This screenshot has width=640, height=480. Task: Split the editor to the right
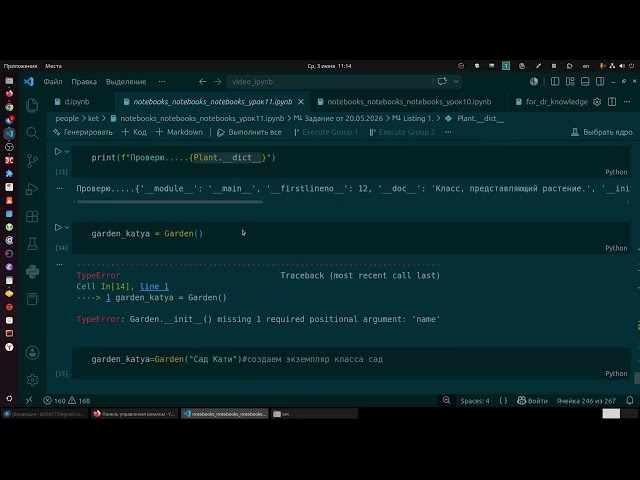click(x=612, y=102)
